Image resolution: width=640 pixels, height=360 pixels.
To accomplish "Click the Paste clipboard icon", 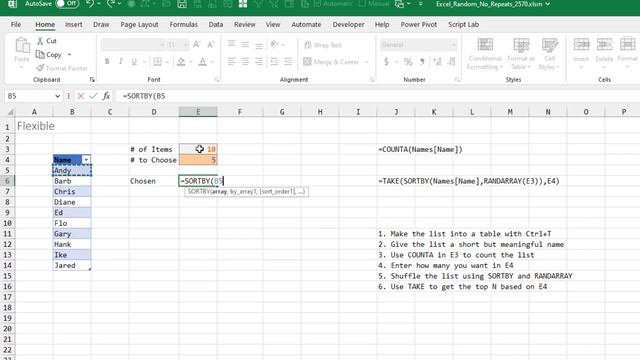I will [x=22, y=45].
